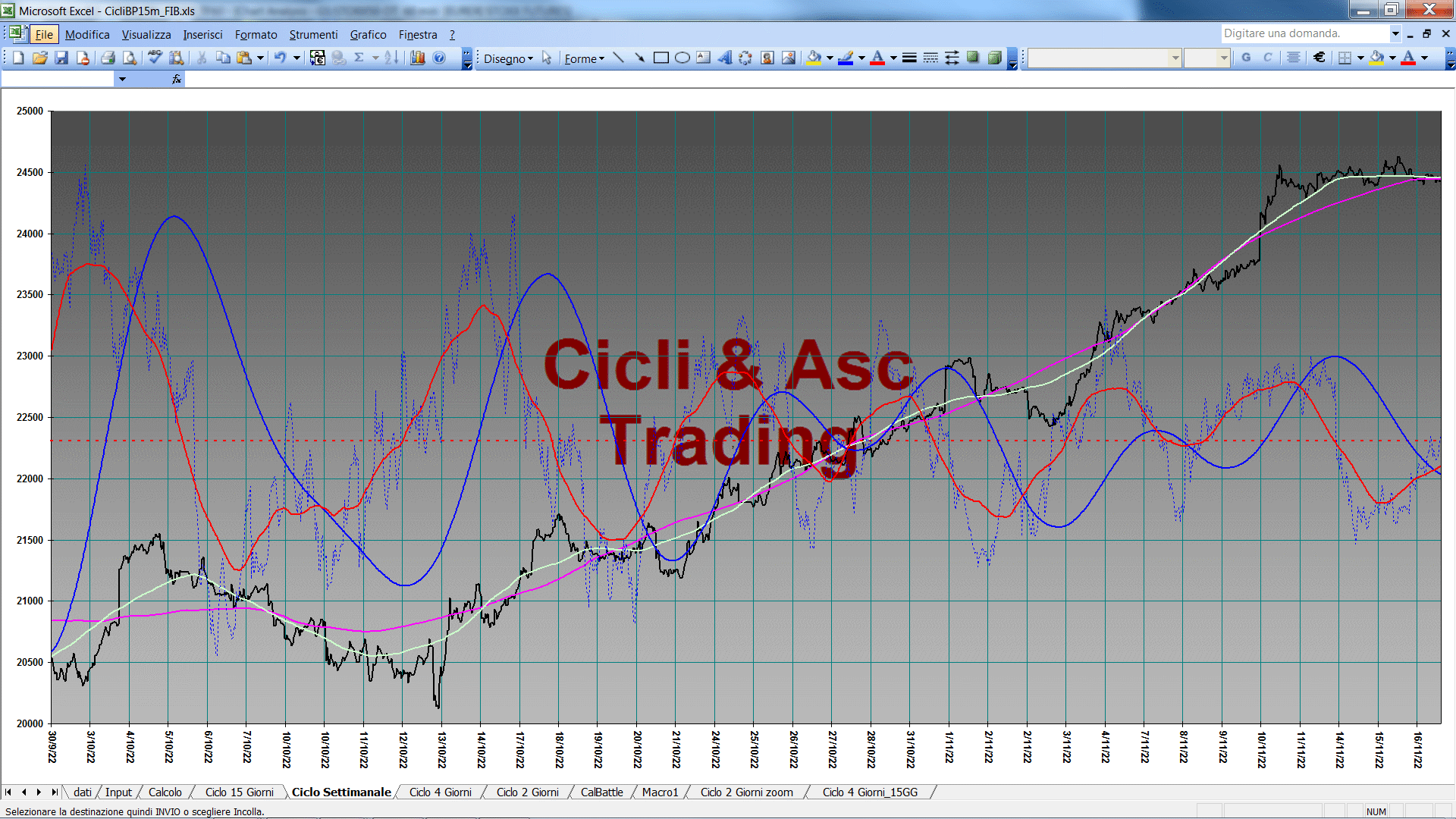Screen dimensions: 1456x819
Task: Apply the Euro currency style
Action: (x=1319, y=58)
